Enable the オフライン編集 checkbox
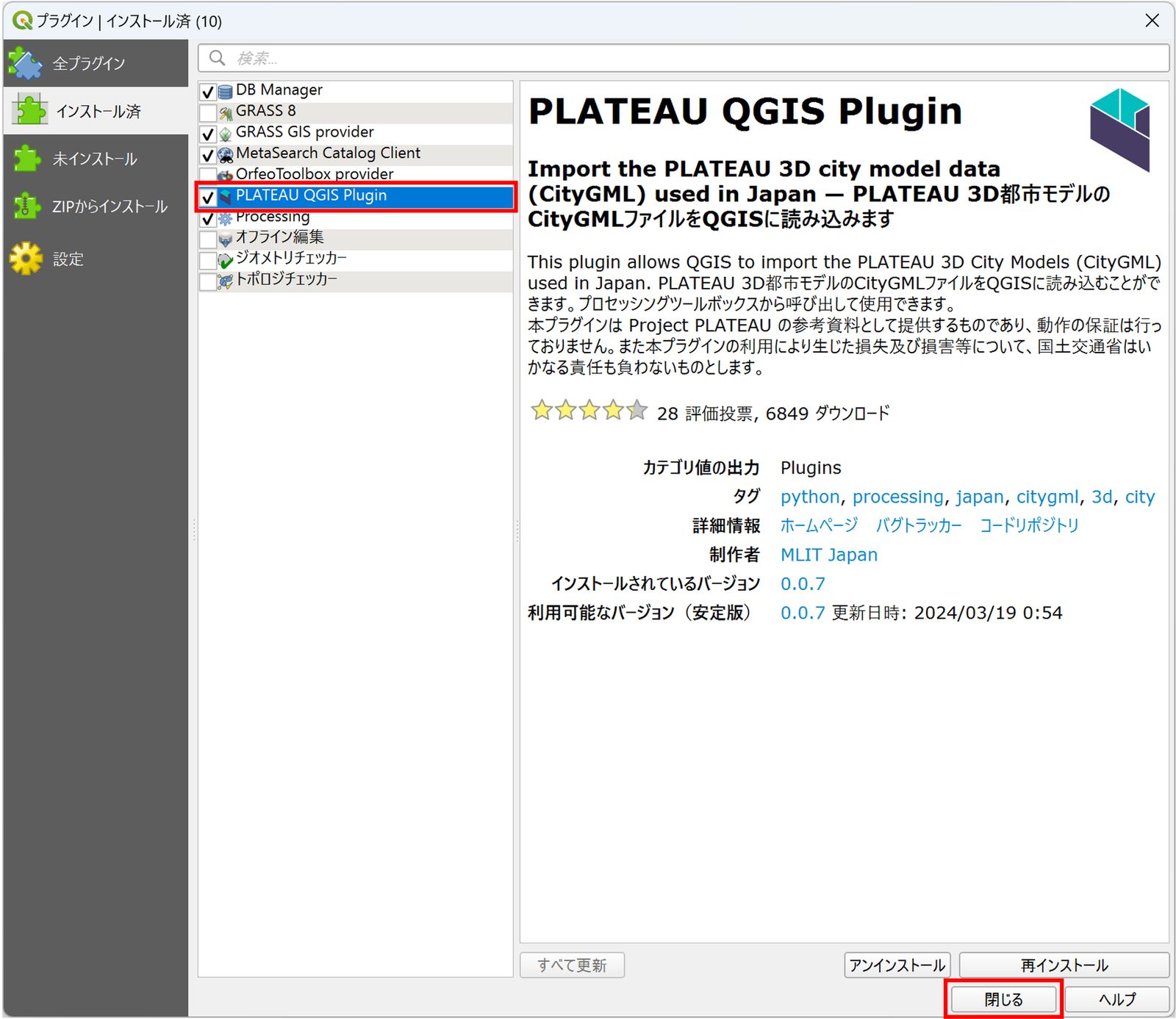Image resolution: width=1176 pixels, height=1019 pixels. click(x=208, y=240)
